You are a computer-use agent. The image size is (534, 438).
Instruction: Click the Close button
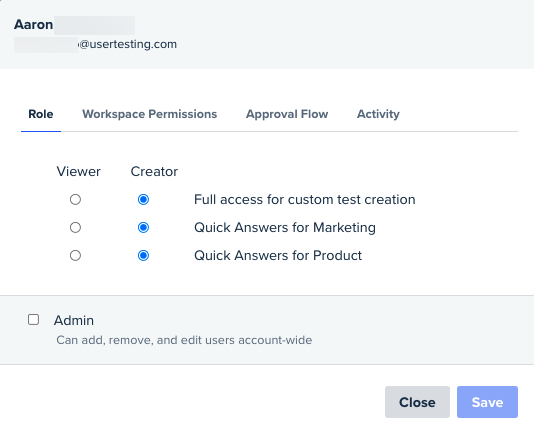pyautogui.click(x=417, y=402)
